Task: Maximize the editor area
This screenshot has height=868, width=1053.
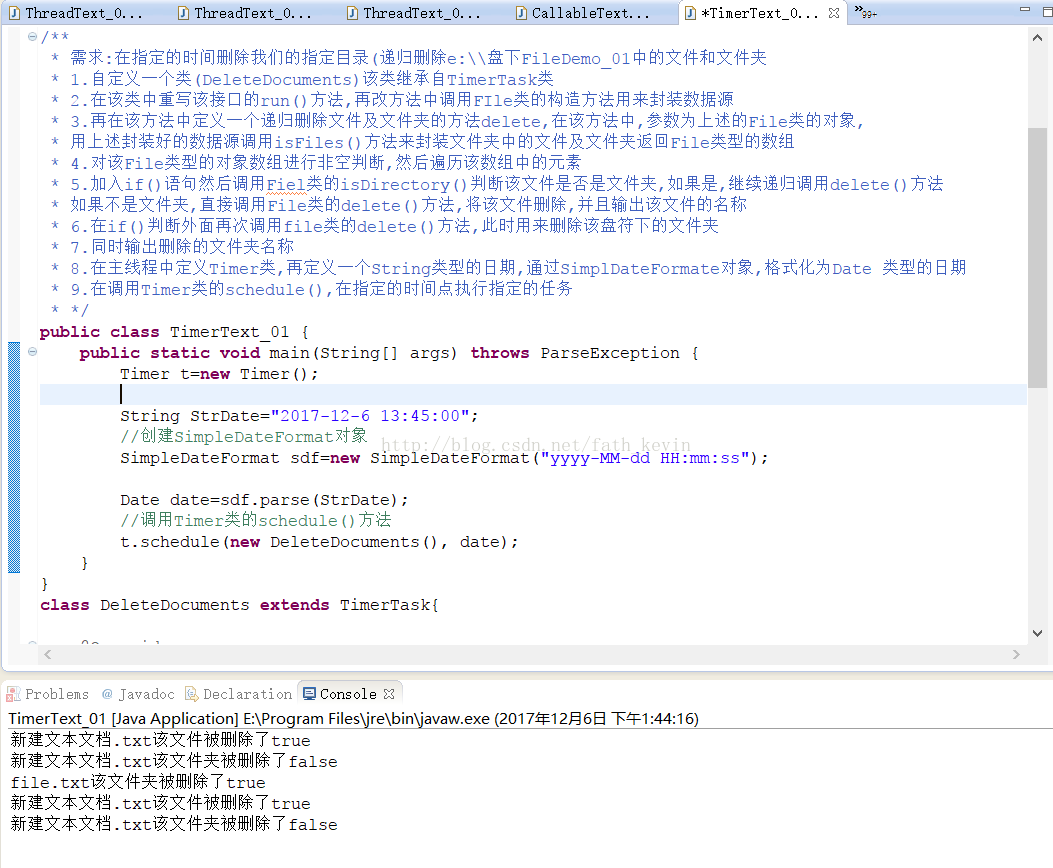Action: point(1047,11)
